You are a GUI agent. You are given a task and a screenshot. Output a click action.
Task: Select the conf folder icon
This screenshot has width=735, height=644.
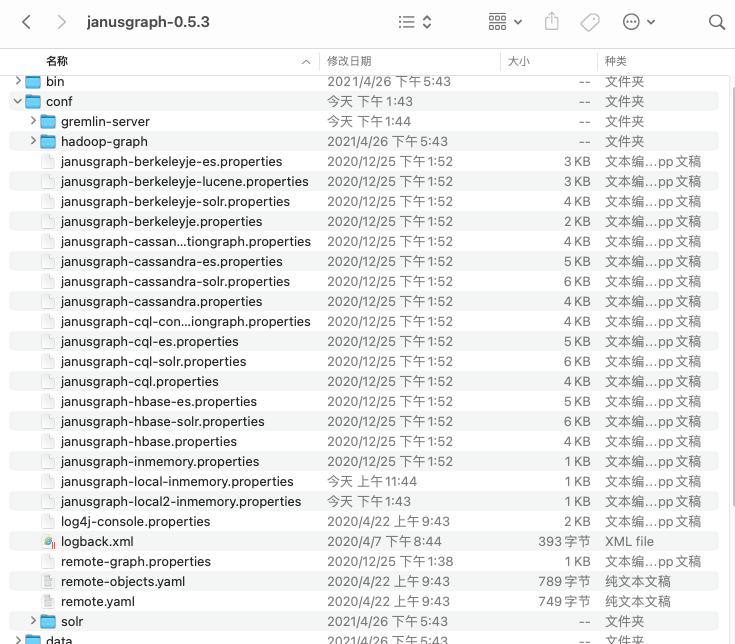(x=33, y=102)
